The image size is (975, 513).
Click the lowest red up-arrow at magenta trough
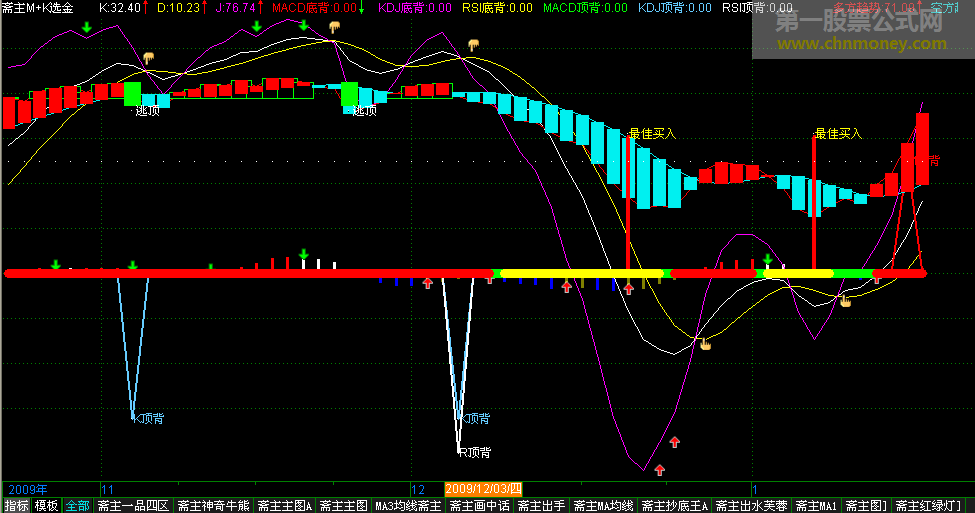[659, 469]
